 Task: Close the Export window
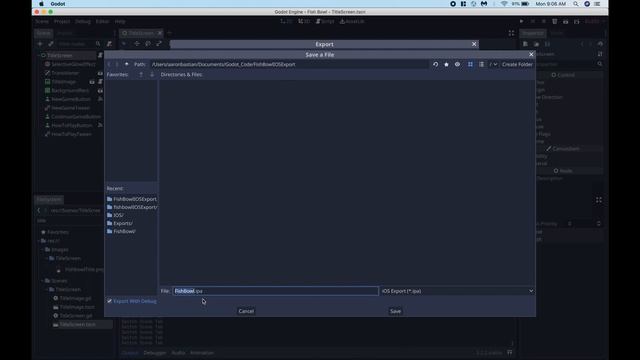coord(474,44)
